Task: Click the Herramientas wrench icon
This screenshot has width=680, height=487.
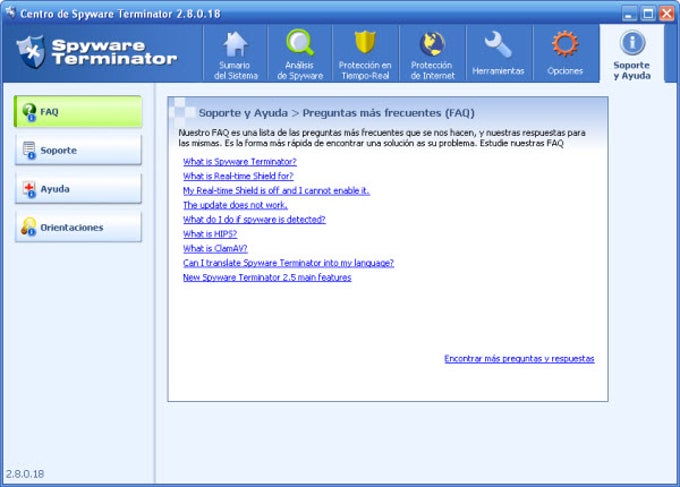Action: [498, 45]
